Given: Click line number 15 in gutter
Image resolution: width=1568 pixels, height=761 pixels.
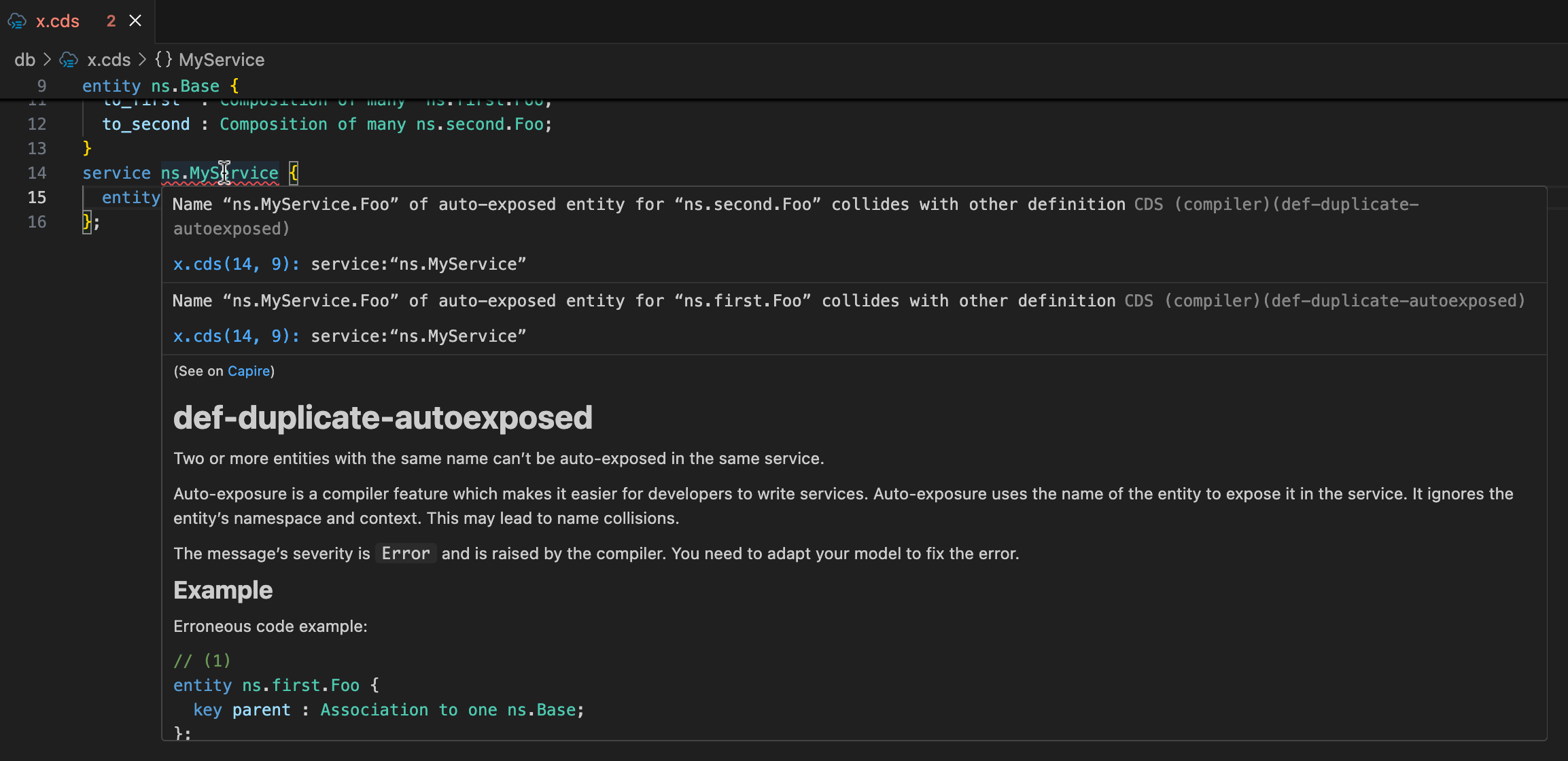Looking at the screenshot, I should pyautogui.click(x=37, y=198).
